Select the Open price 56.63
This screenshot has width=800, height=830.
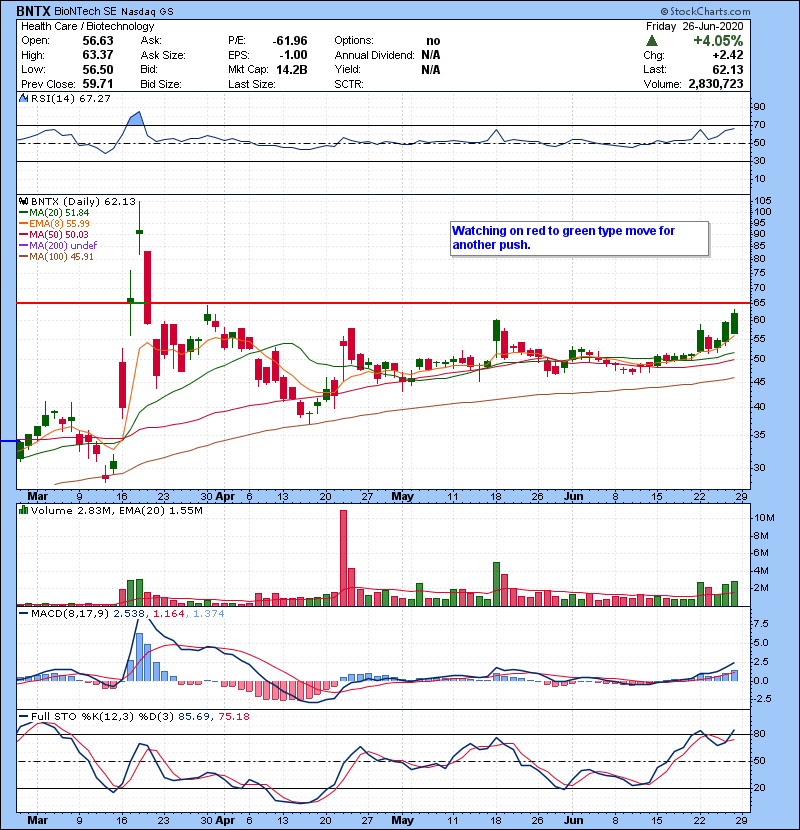pyautogui.click(x=98, y=41)
